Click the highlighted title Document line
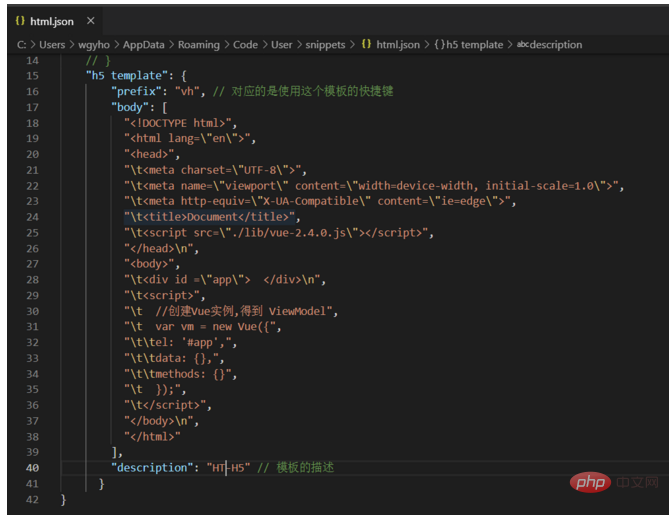669x515 pixels. pyautogui.click(x=209, y=217)
